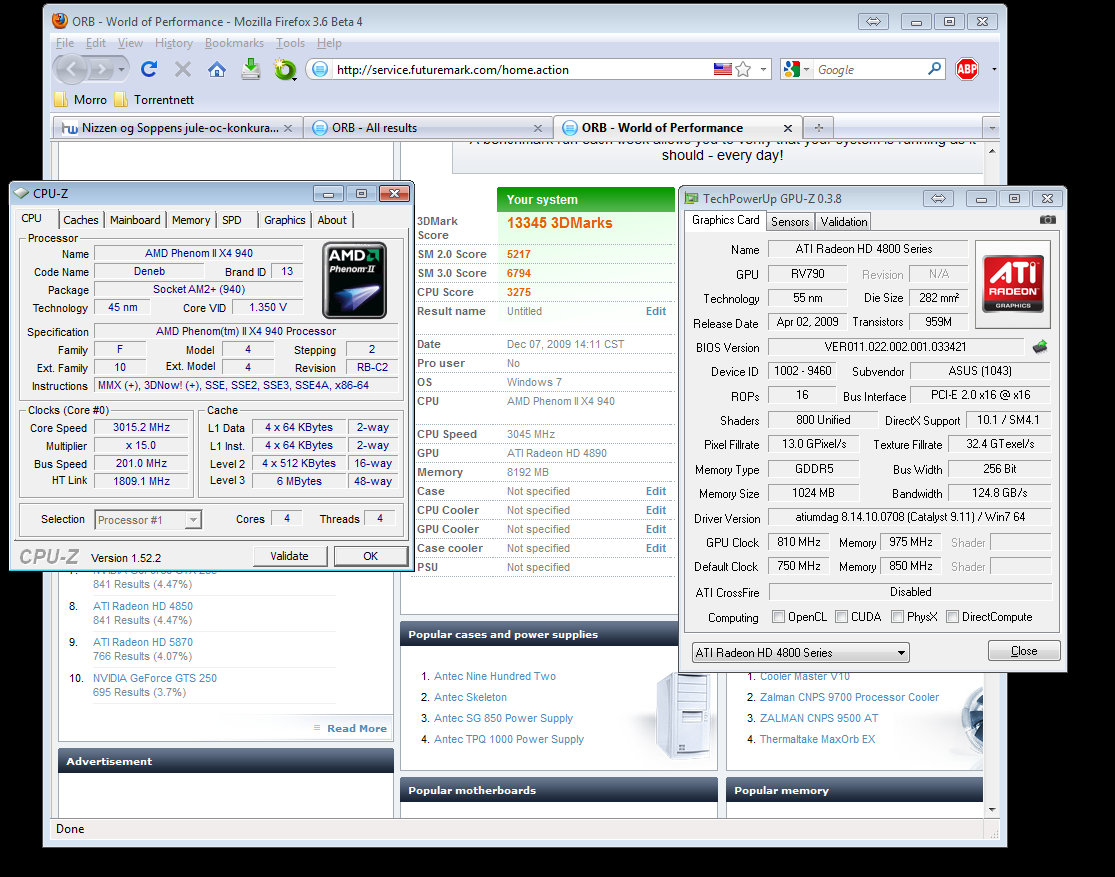Bookmark this page with the star icon
This screenshot has width=1115, height=877.
(x=743, y=69)
